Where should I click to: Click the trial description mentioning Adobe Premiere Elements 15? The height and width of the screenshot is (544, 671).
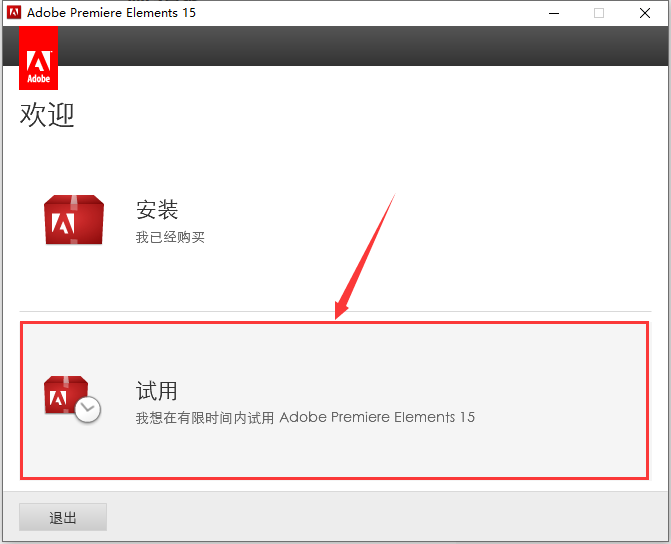tap(305, 417)
